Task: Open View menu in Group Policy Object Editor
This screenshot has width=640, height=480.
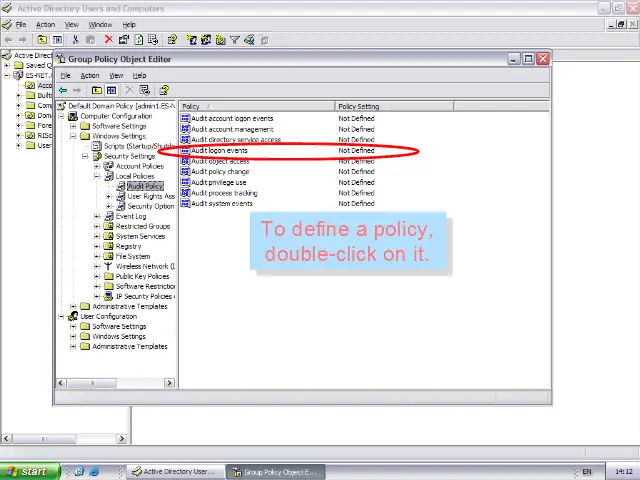Action: [116, 76]
